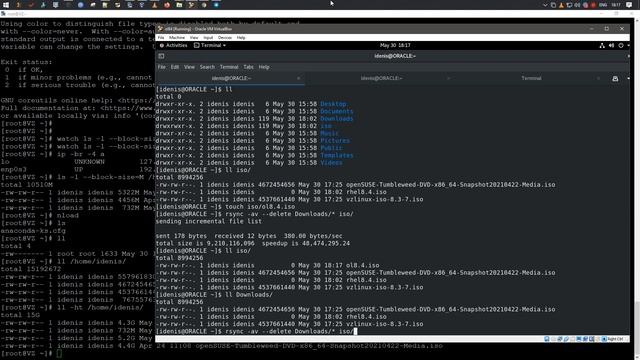Open terminal File menu
640x360 pixels.
(162, 67)
